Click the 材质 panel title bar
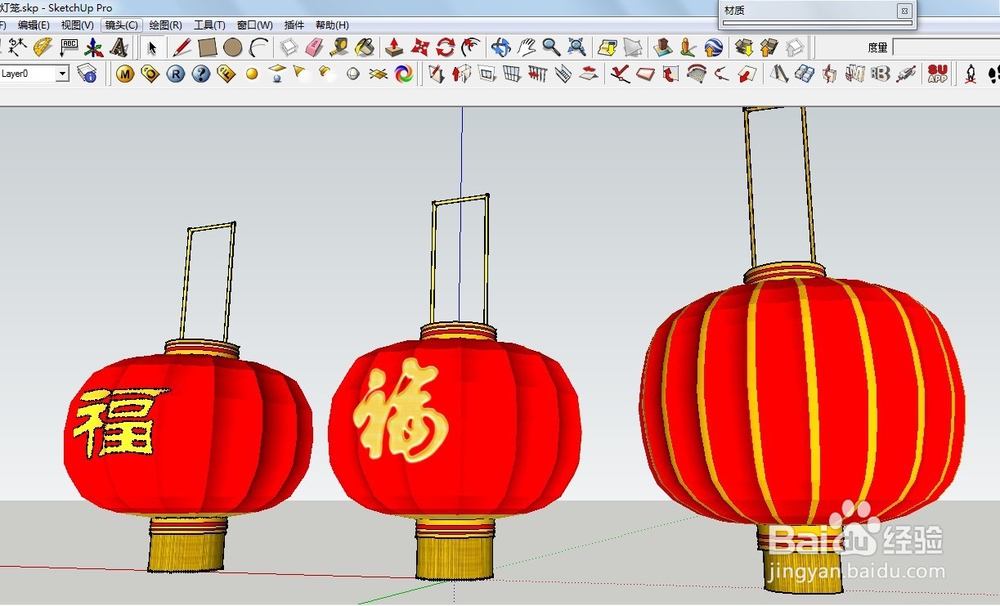Screen dimensions: 1000x606 (818, 10)
